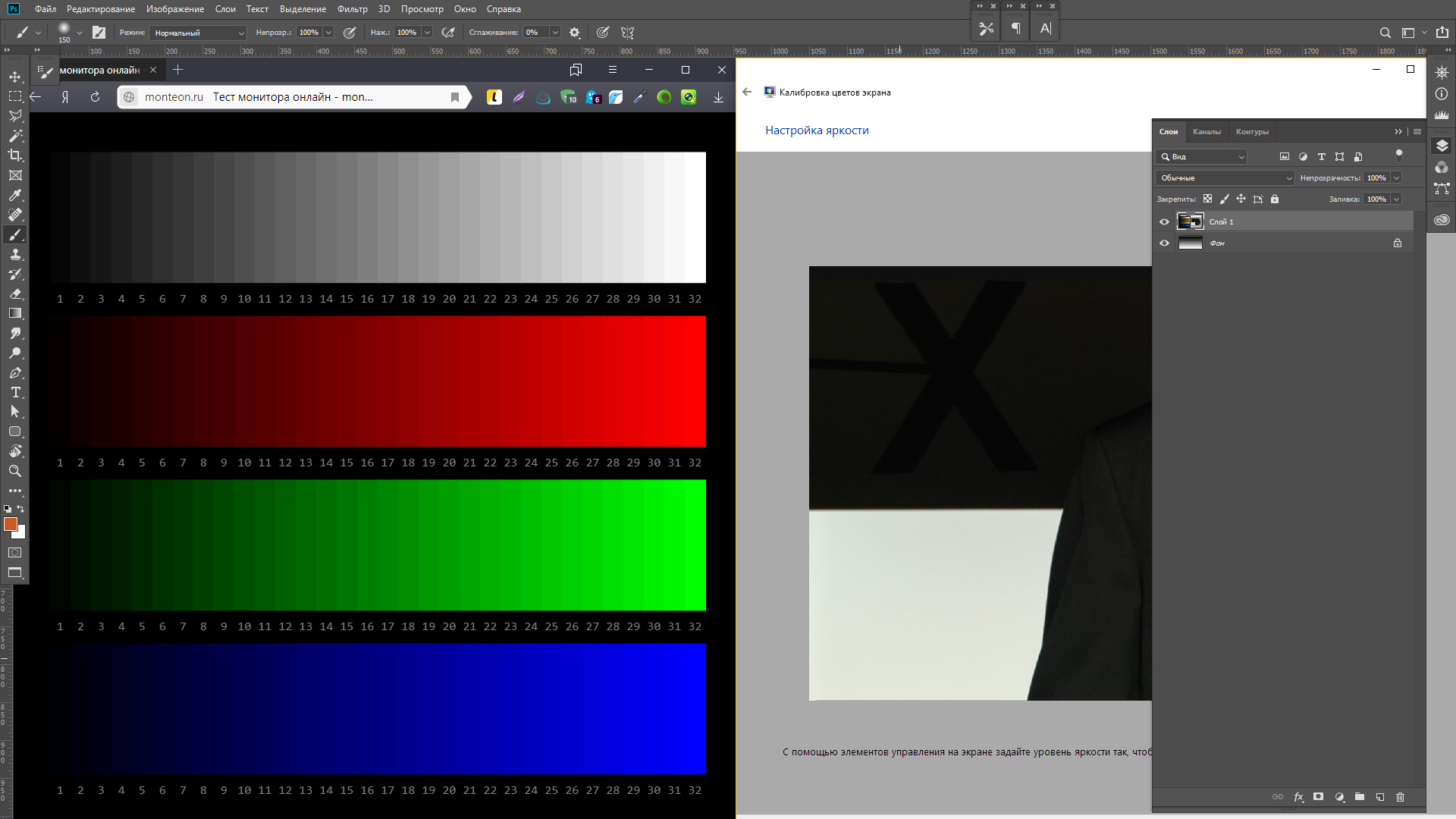Select the Magic Wand tool
Screen dimensions: 1456x819
15,136
